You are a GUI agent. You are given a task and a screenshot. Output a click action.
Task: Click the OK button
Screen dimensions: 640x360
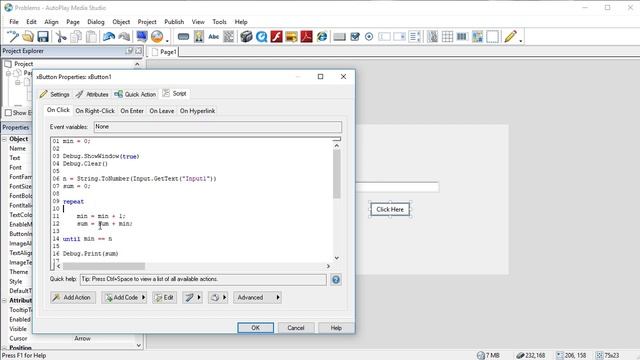256,328
